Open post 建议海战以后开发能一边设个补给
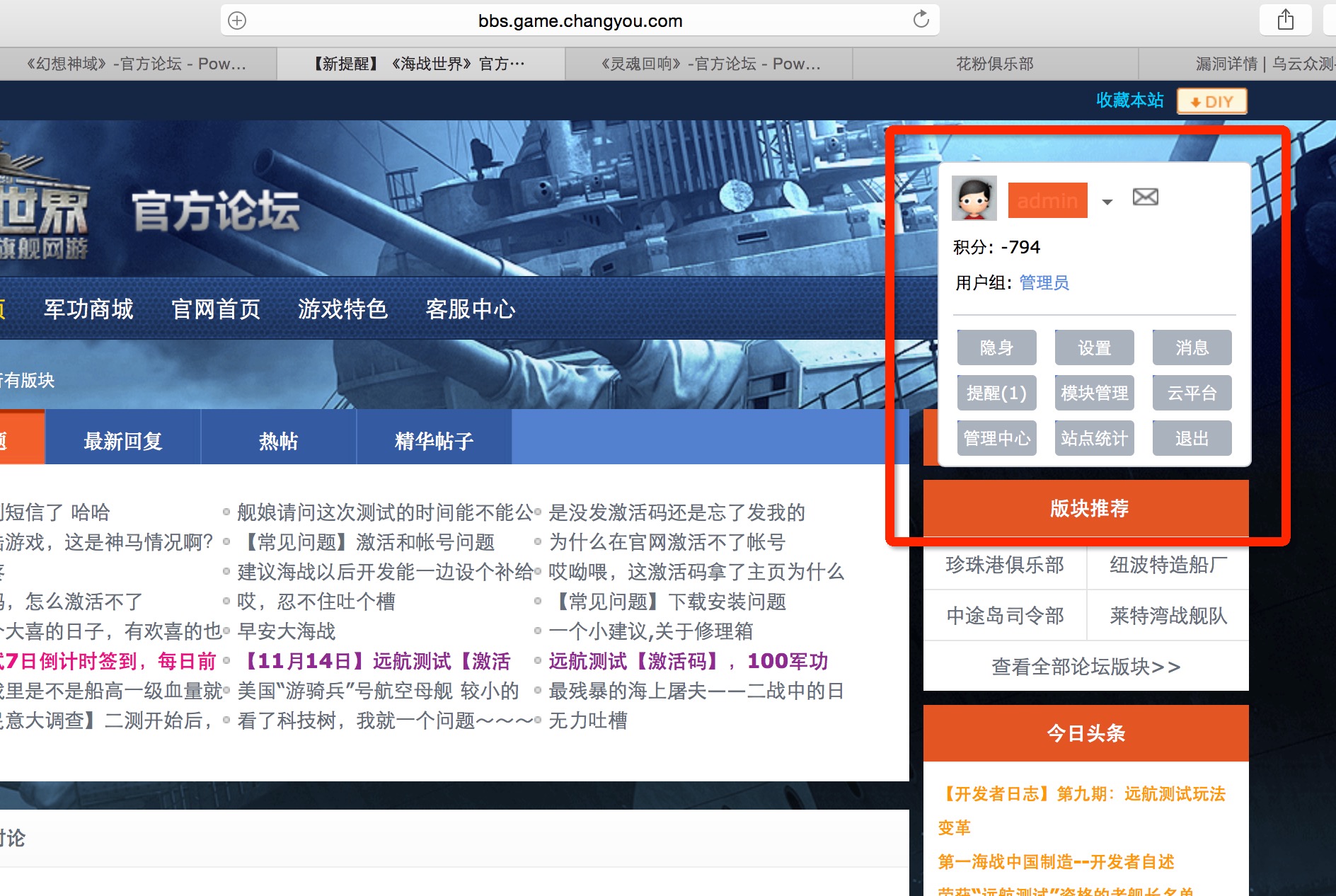Screen dimensions: 1336x896 pos(385,571)
